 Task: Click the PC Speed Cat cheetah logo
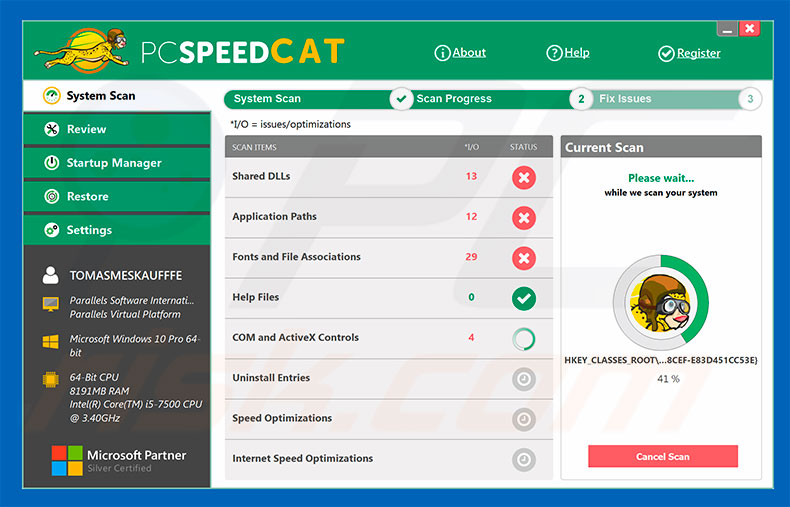click(x=83, y=50)
